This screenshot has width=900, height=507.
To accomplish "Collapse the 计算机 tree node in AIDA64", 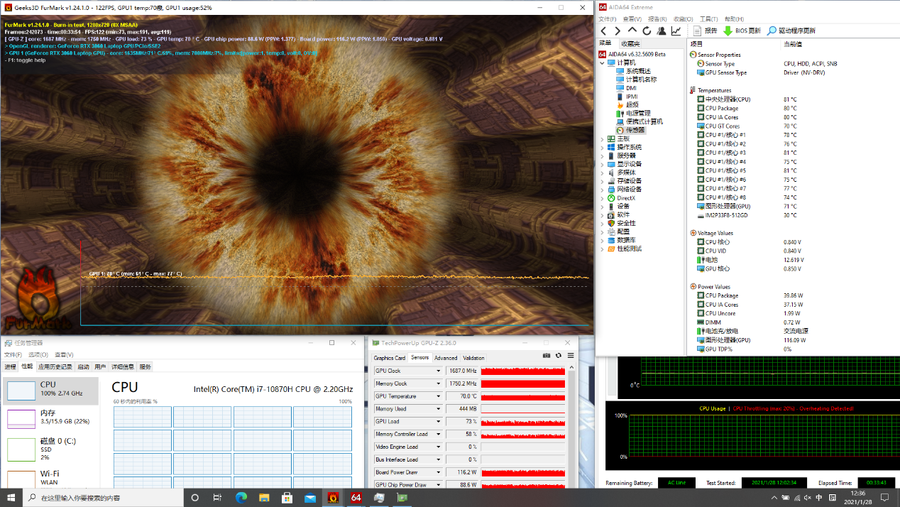I will tap(602, 63).
